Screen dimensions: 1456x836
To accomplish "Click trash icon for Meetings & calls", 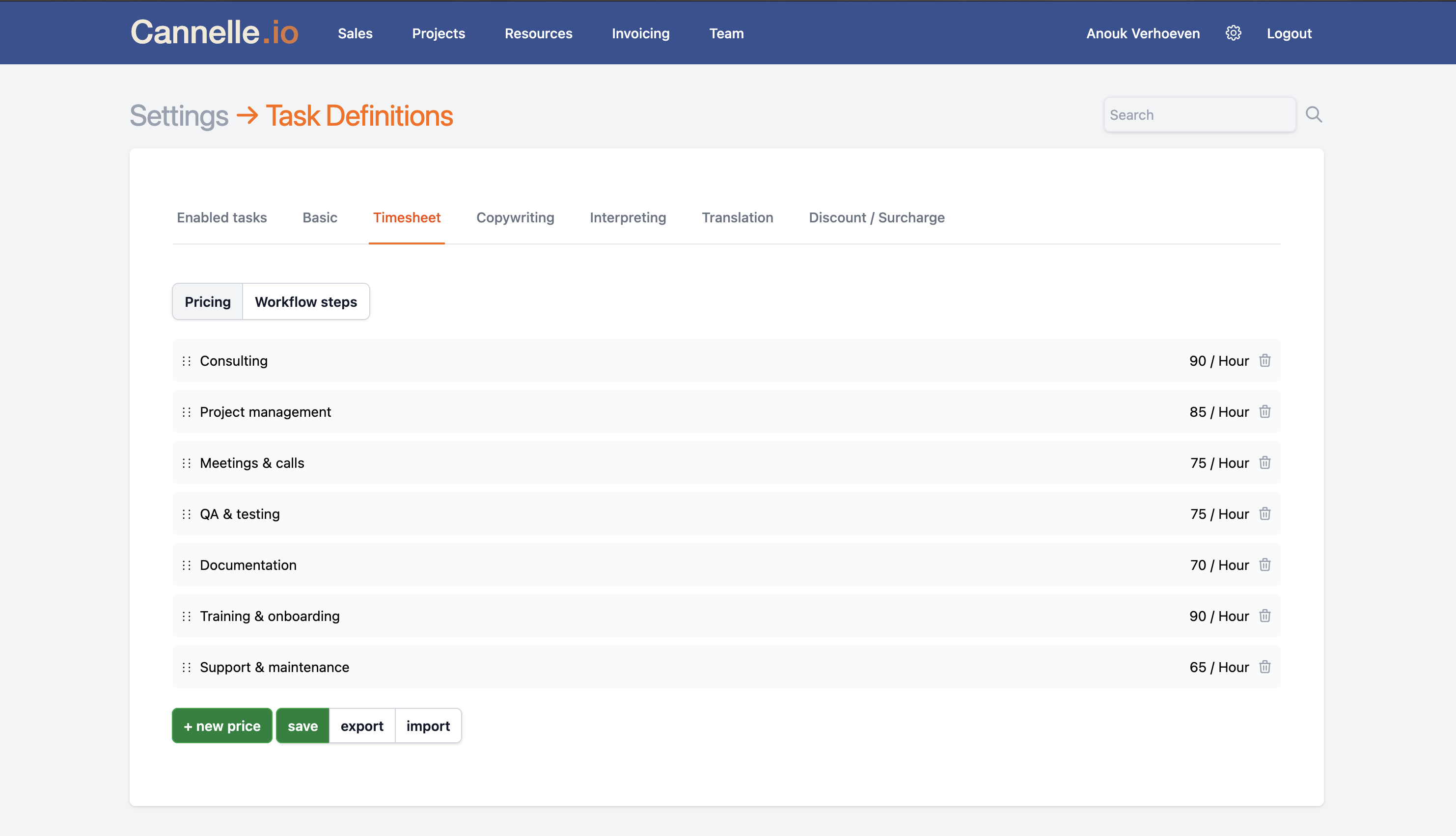I will [x=1265, y=463].
